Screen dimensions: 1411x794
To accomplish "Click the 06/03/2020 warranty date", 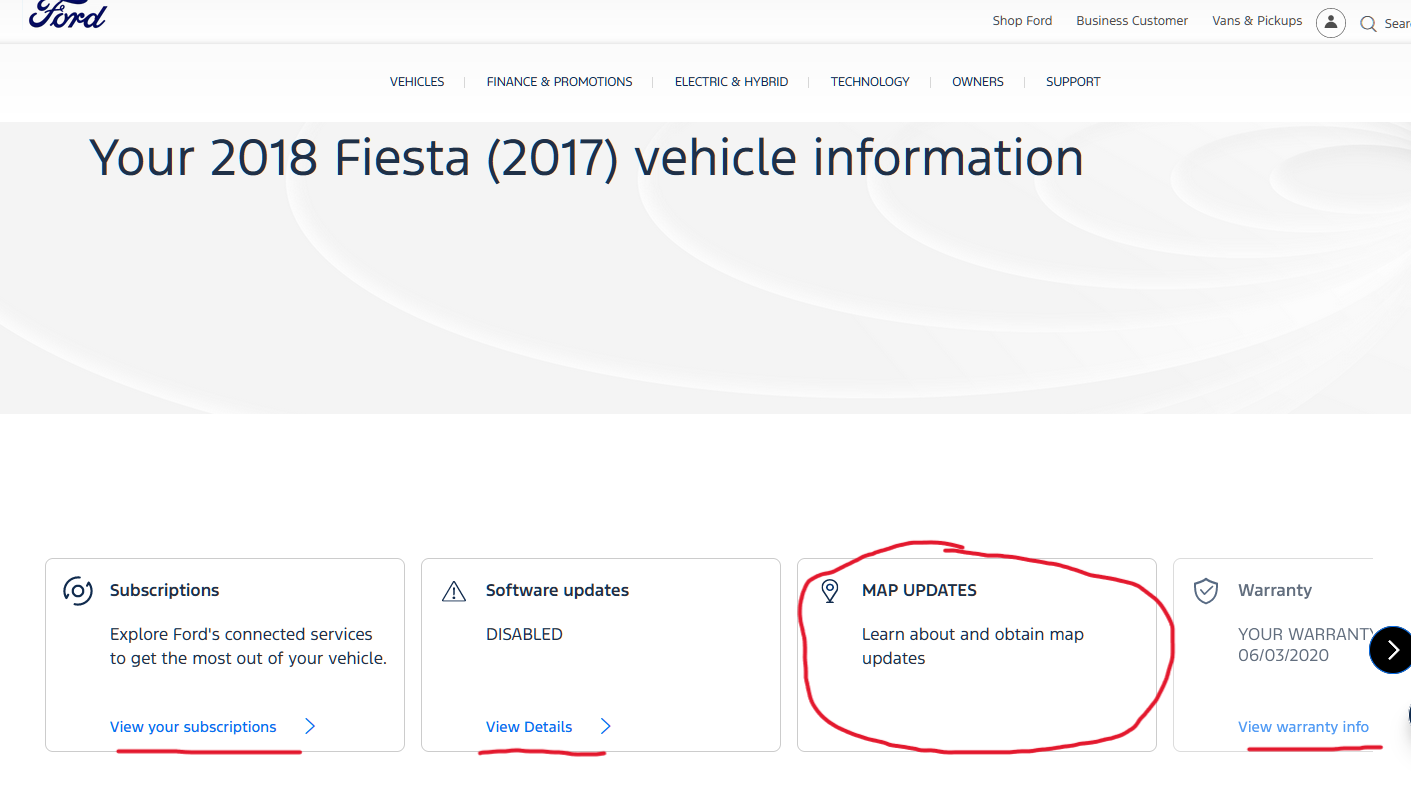I will point(1283,656).
